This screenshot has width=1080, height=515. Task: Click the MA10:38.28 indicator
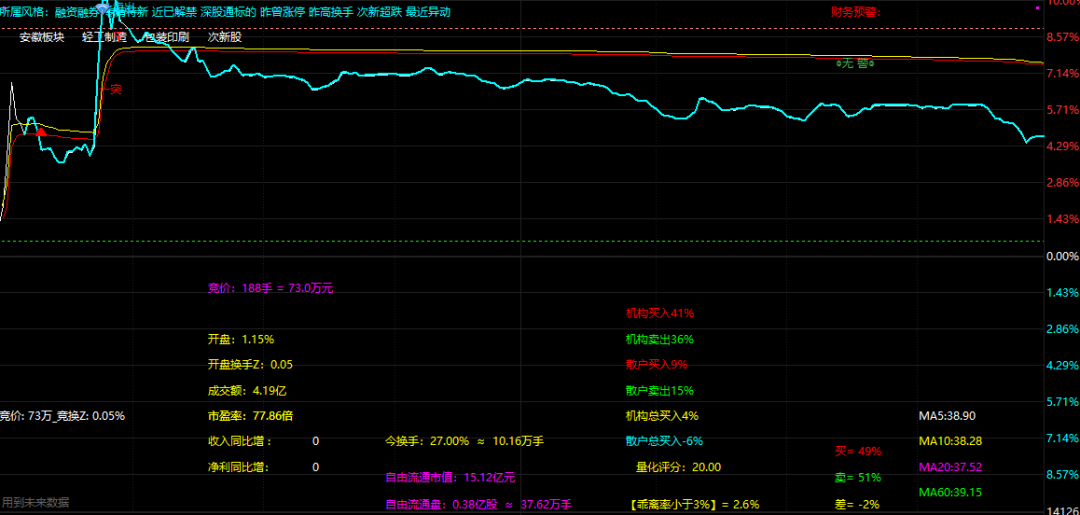951,441
